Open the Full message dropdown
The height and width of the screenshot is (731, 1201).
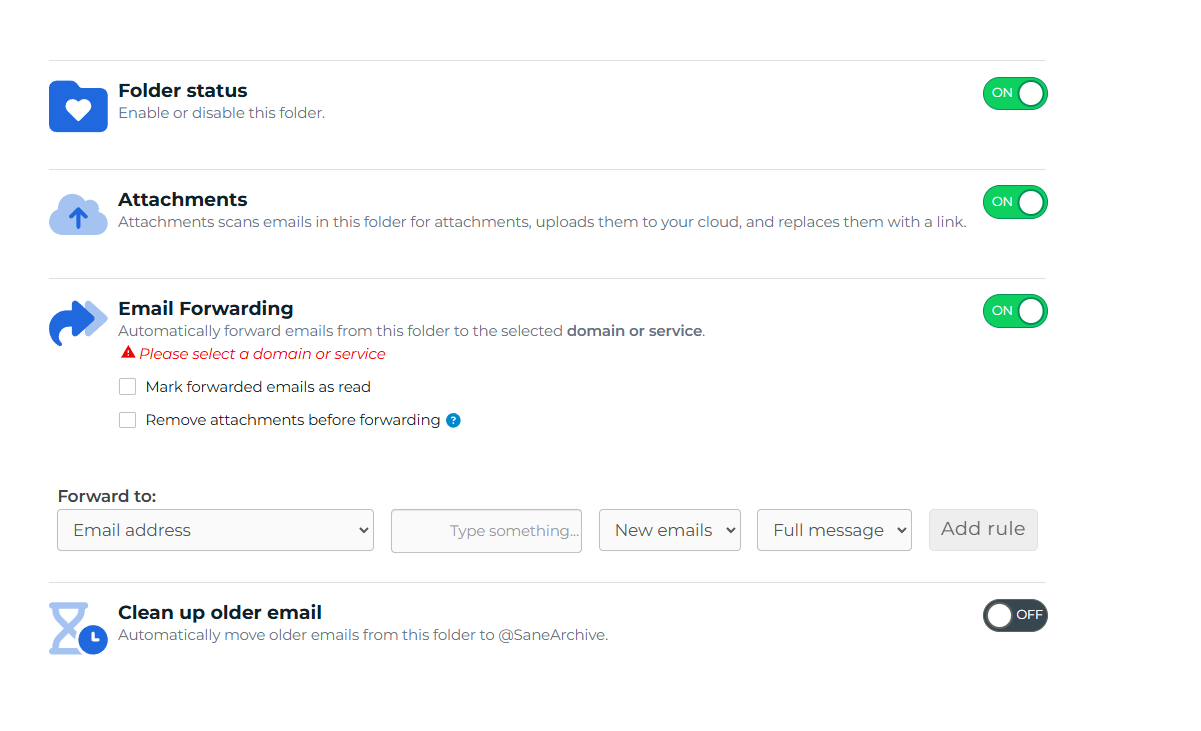[x=834, y=530]
